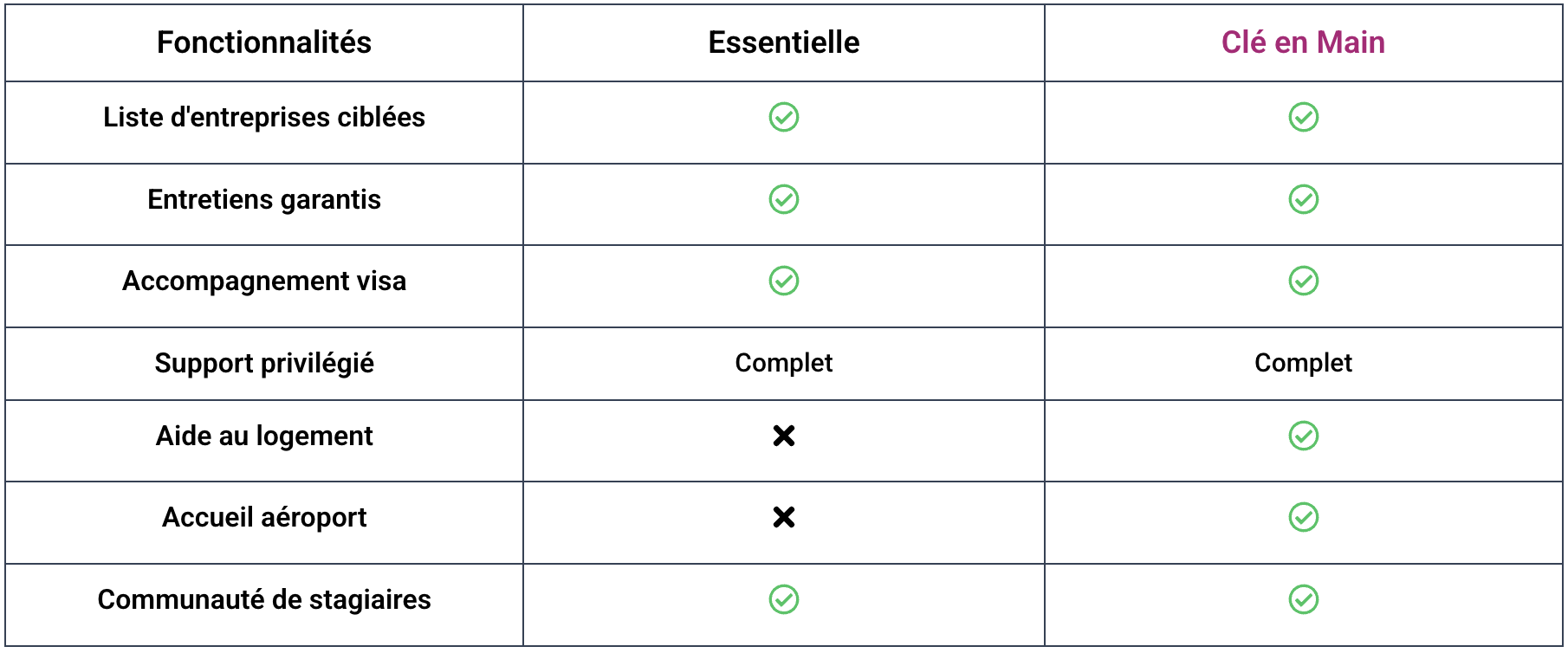Select the Clé en Main column header
The height and width of the screenshot is (653, 1568).
[1303, 42]
